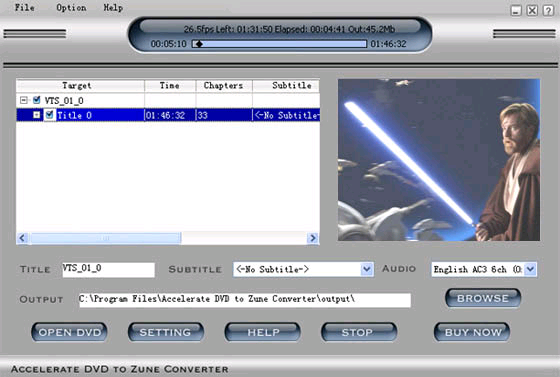Close the converter window with X icon
The width and height of the screenshot is (560, 377).
pyautogui.click(x=532, y=10)
